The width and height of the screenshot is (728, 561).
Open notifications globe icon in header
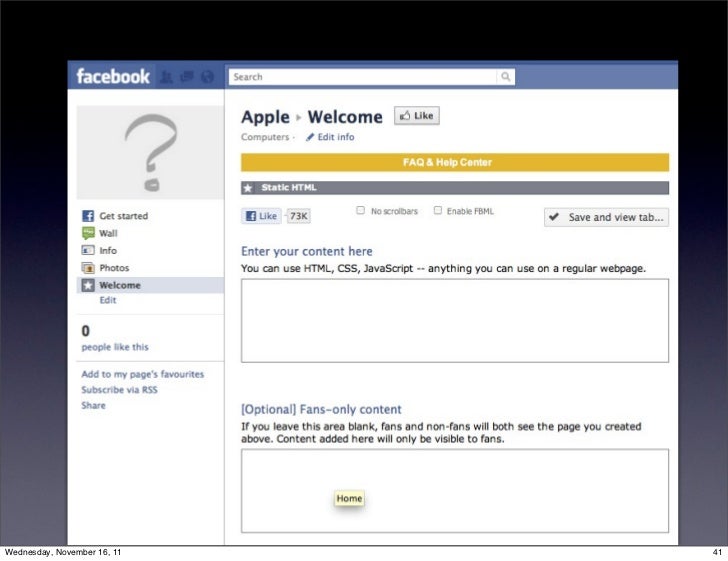(x=208, y=77)
